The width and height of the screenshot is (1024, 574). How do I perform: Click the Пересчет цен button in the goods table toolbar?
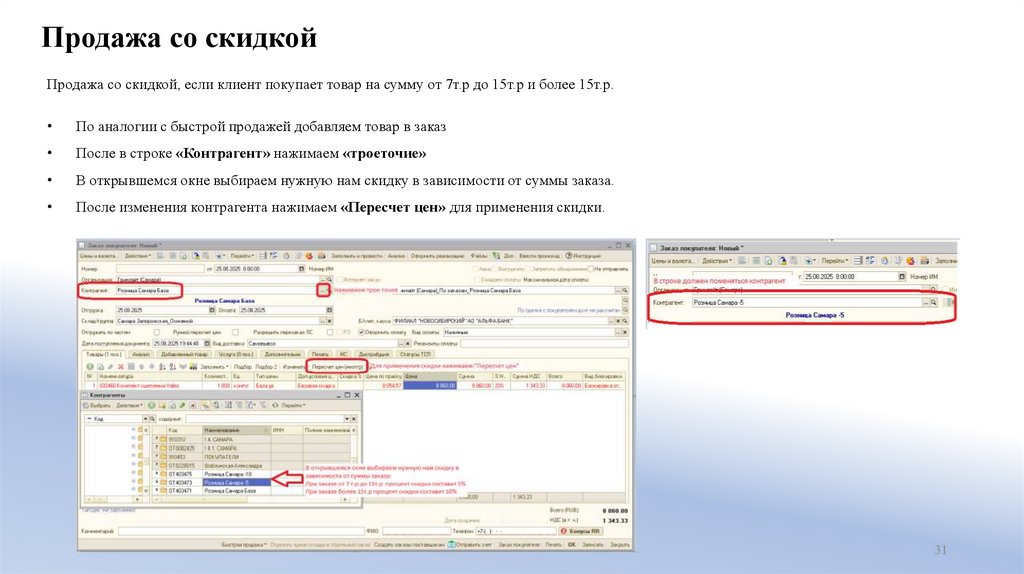[338, 366]
